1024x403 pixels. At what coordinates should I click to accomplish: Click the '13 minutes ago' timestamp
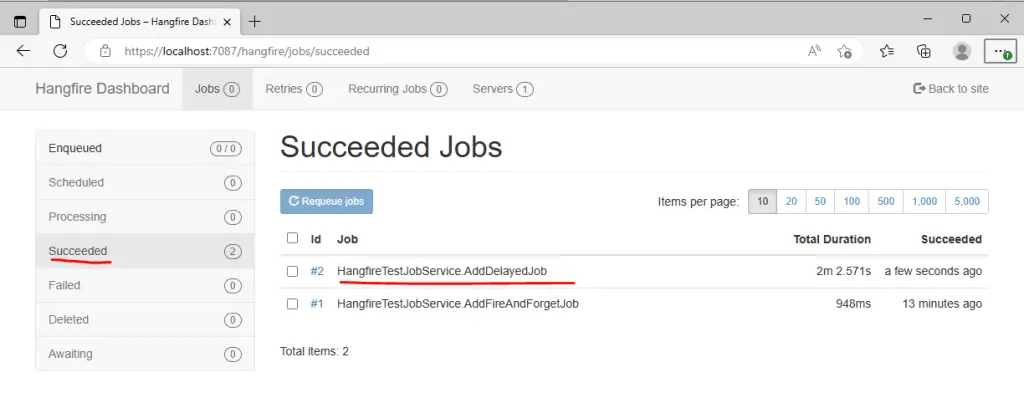(x=942, y=304)
